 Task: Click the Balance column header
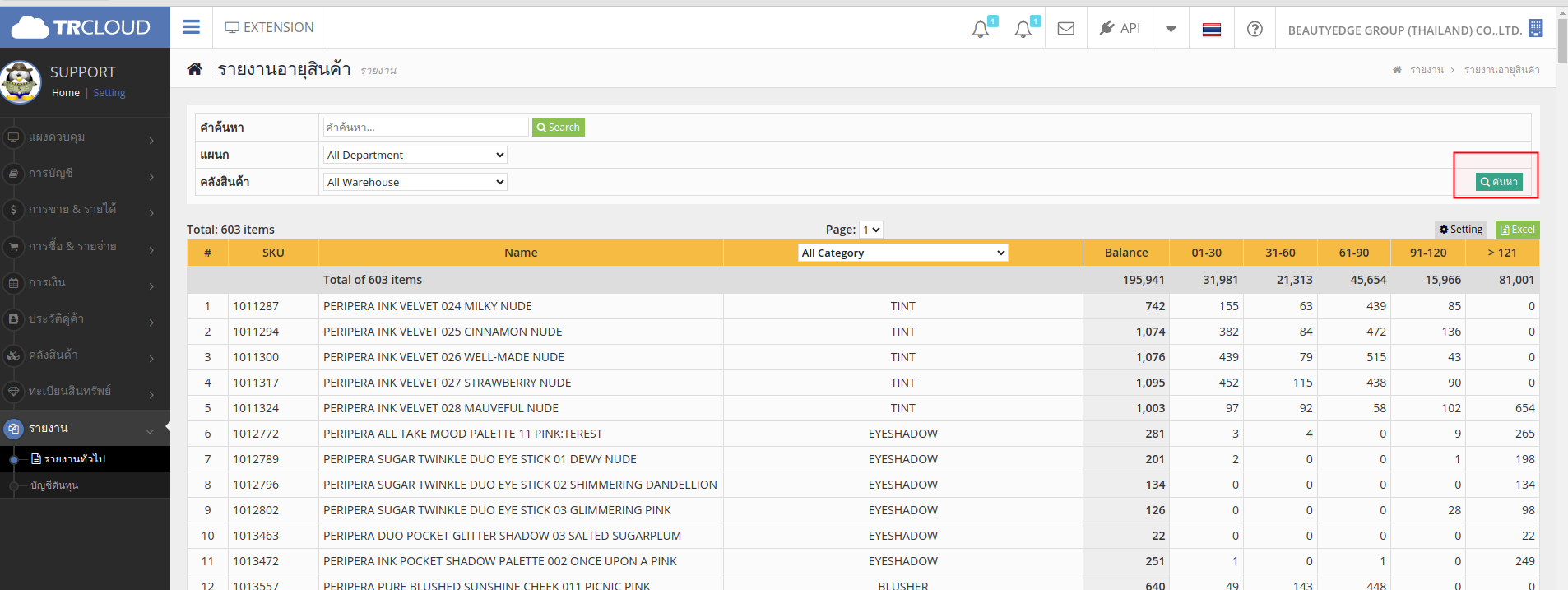[1126, 253]
